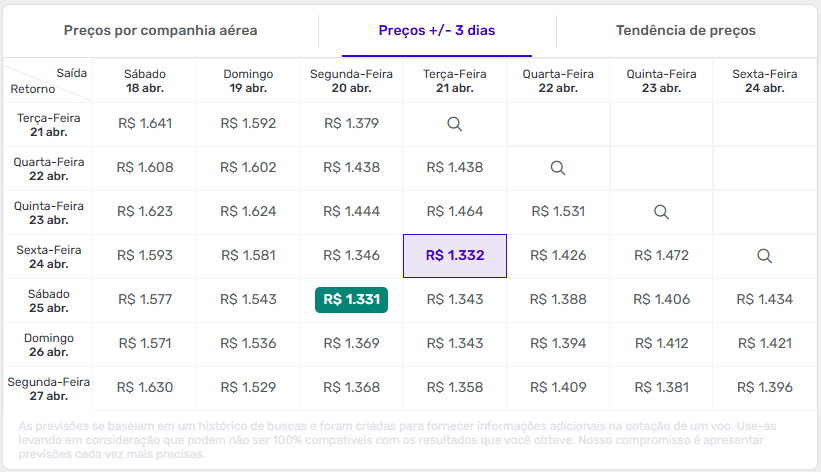Image resolution: width=821 pixels, height=472 pixels.
Task: Switch to Preços +/- 3 dias tab
Action: (436, 31)
